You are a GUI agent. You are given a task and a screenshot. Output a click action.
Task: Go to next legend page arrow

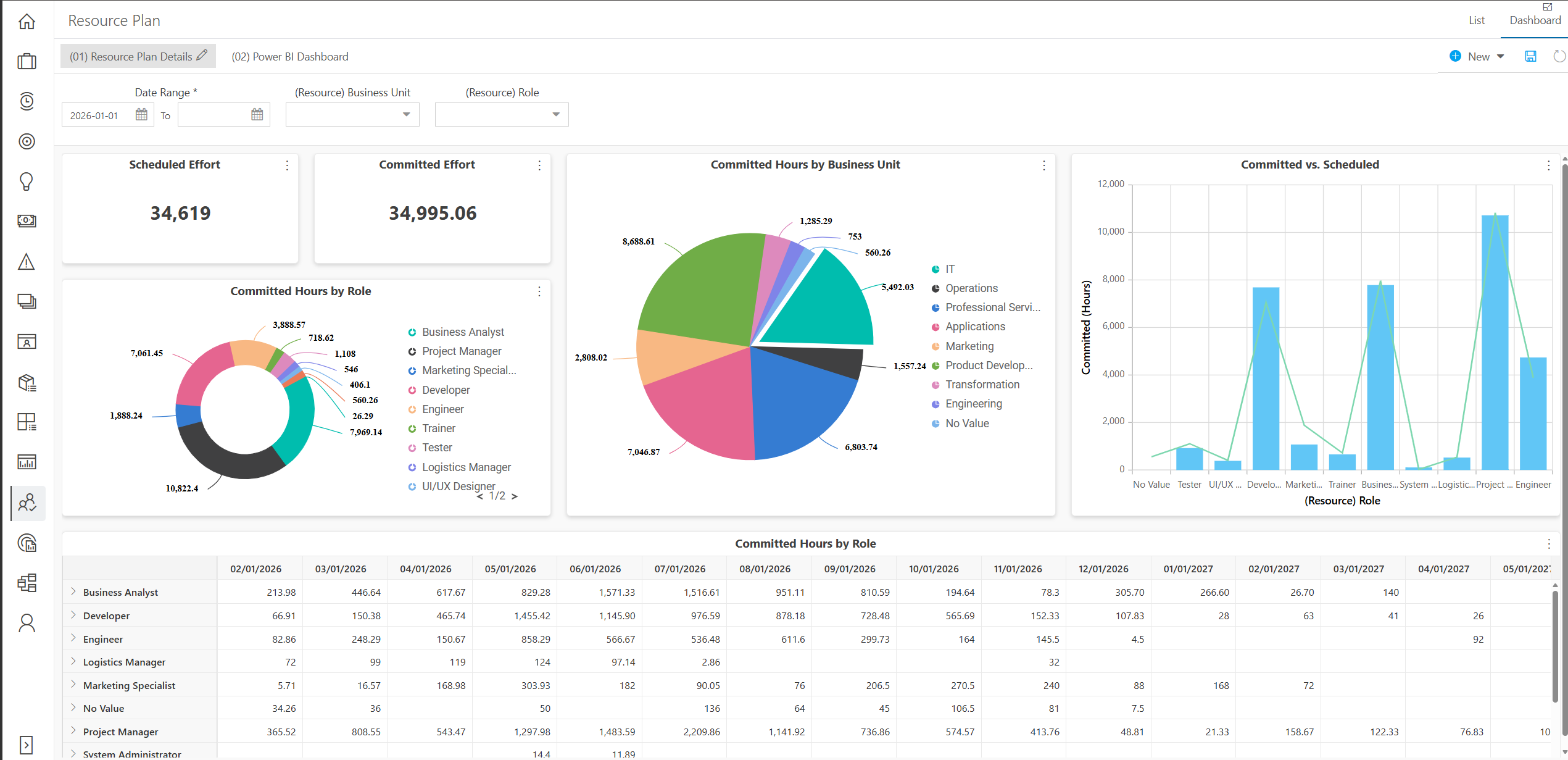514,496
